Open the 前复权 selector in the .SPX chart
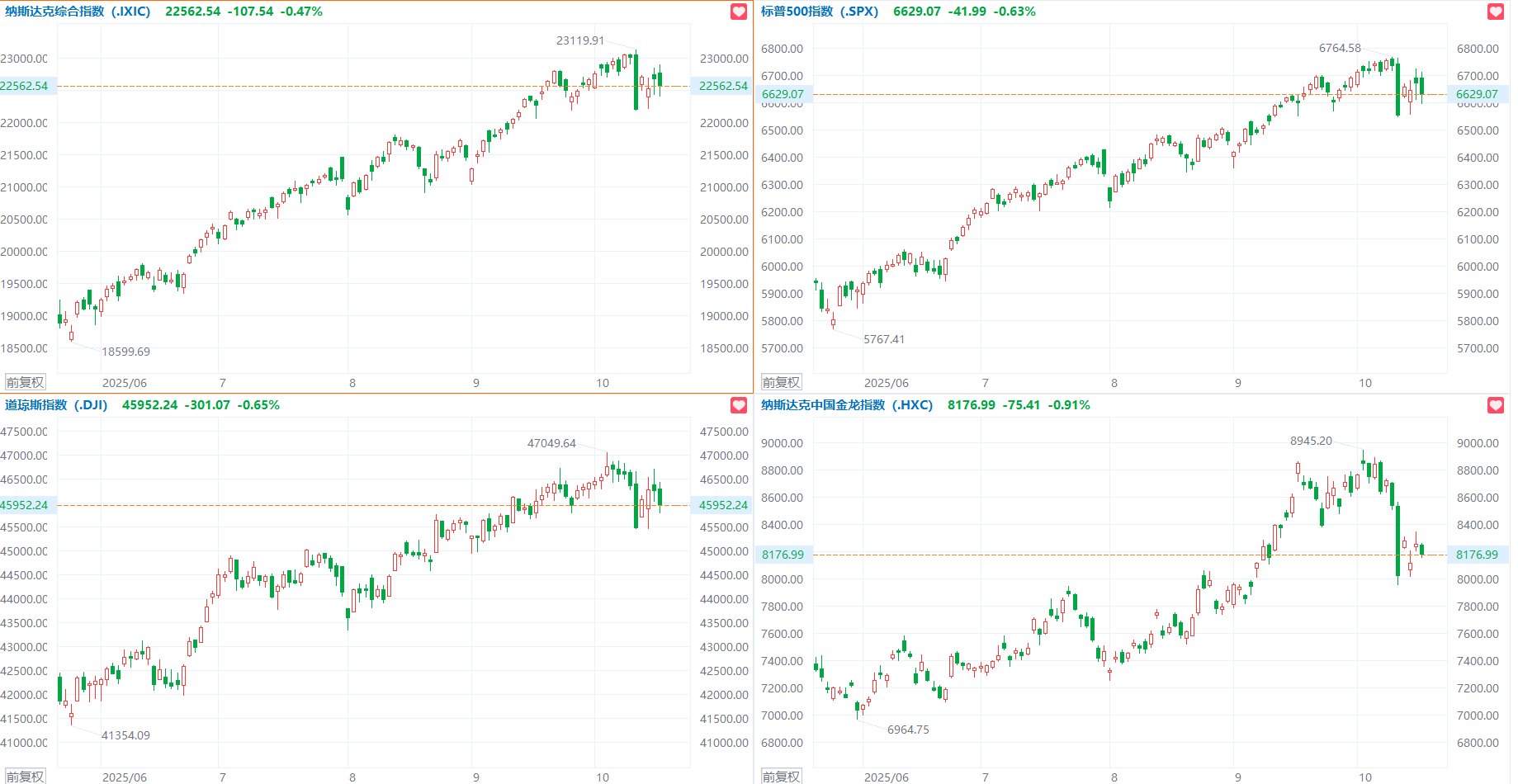The image size is (1518, 784). (781, 382)
